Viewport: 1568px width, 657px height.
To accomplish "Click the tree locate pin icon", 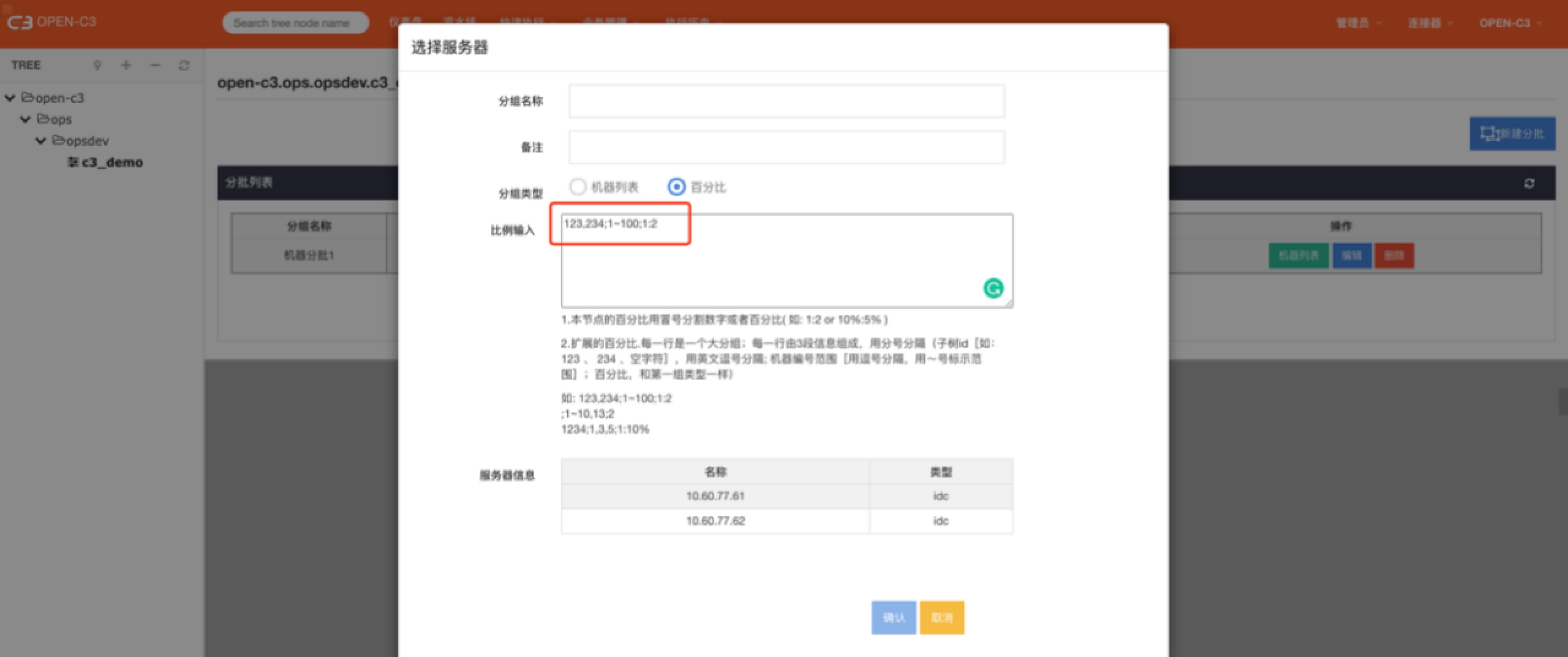I will [x=97, y=66].
